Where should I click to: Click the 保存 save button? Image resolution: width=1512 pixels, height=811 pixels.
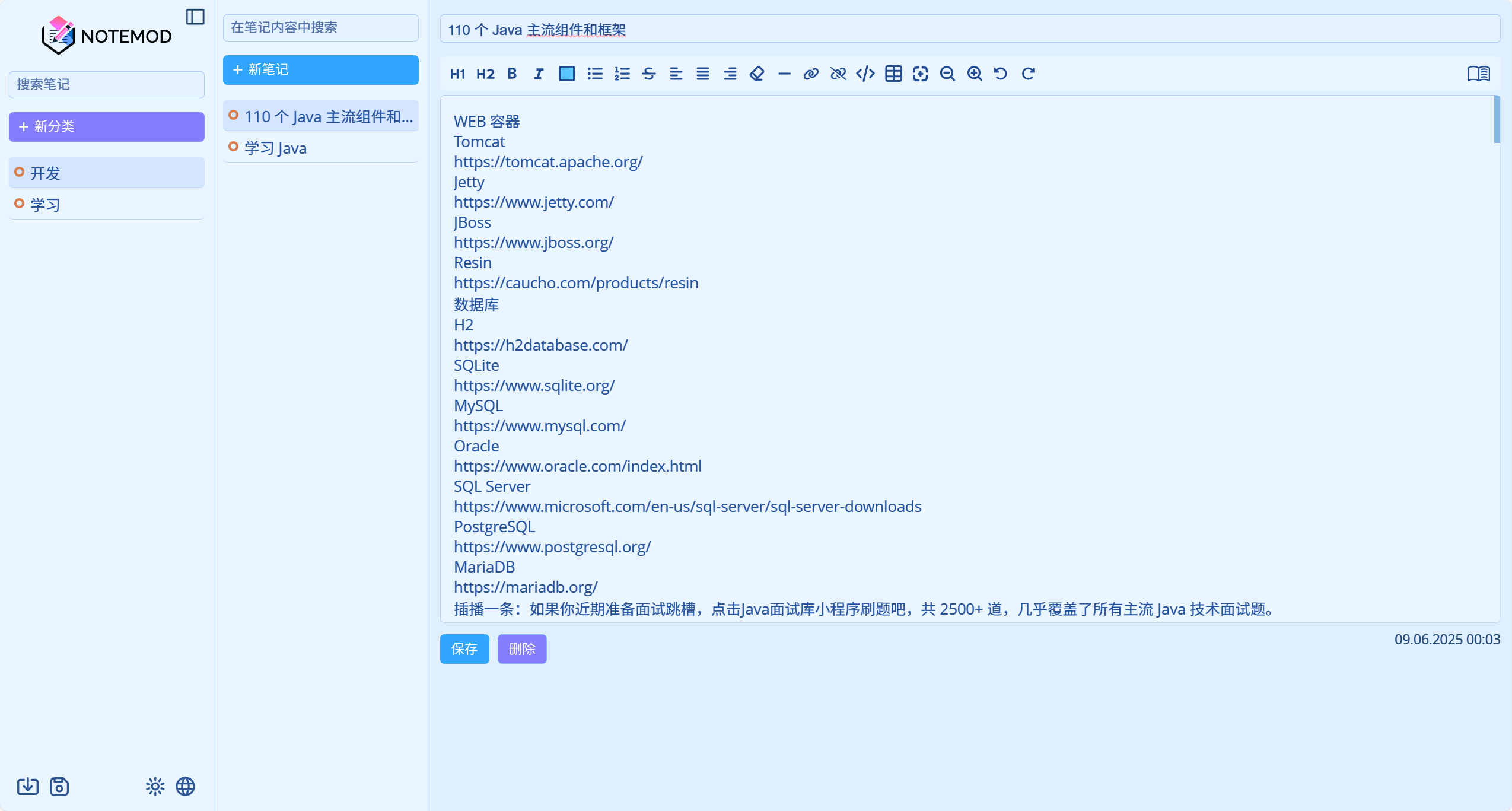click(x=464, y=648)
